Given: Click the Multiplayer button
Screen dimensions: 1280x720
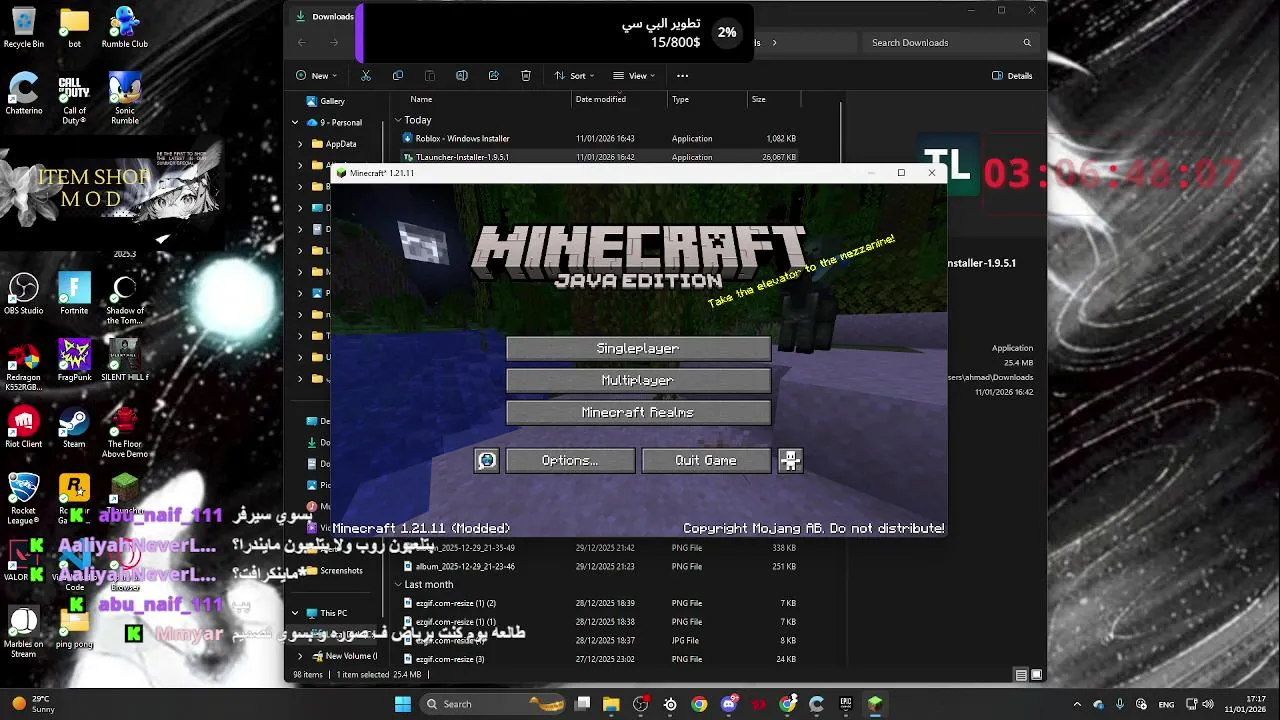Looking at the screenshot, I should (638, 380).
